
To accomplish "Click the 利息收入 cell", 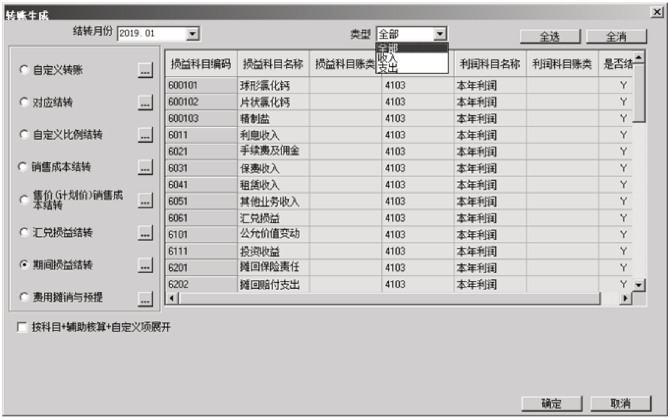I will [273, 135].
